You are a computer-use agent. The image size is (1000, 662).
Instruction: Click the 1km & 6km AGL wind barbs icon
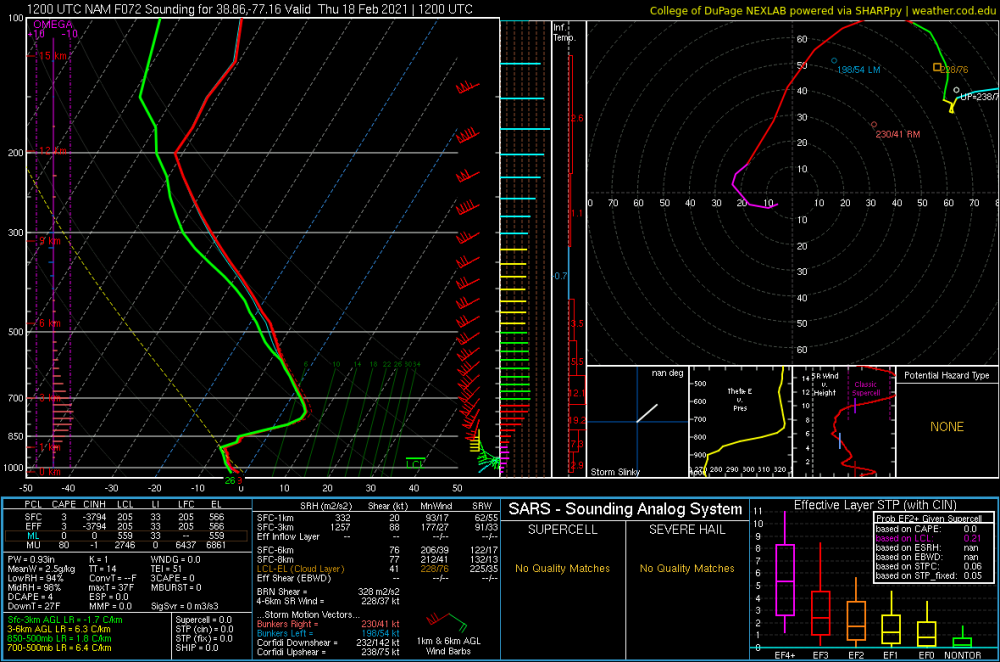pyautogui.click(x=446, y=623)
